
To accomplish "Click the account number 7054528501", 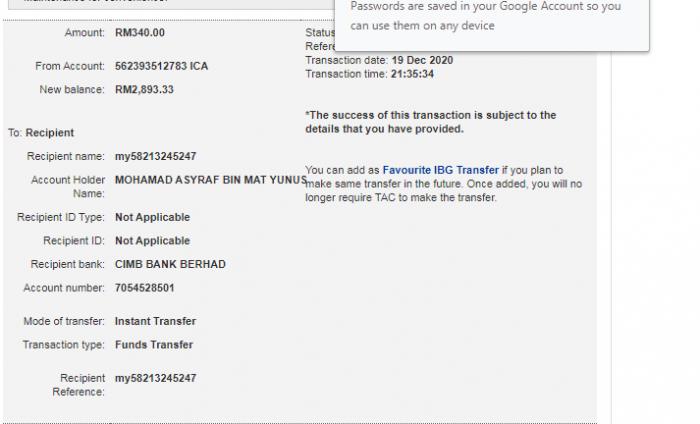I will [x=144, y=288].
